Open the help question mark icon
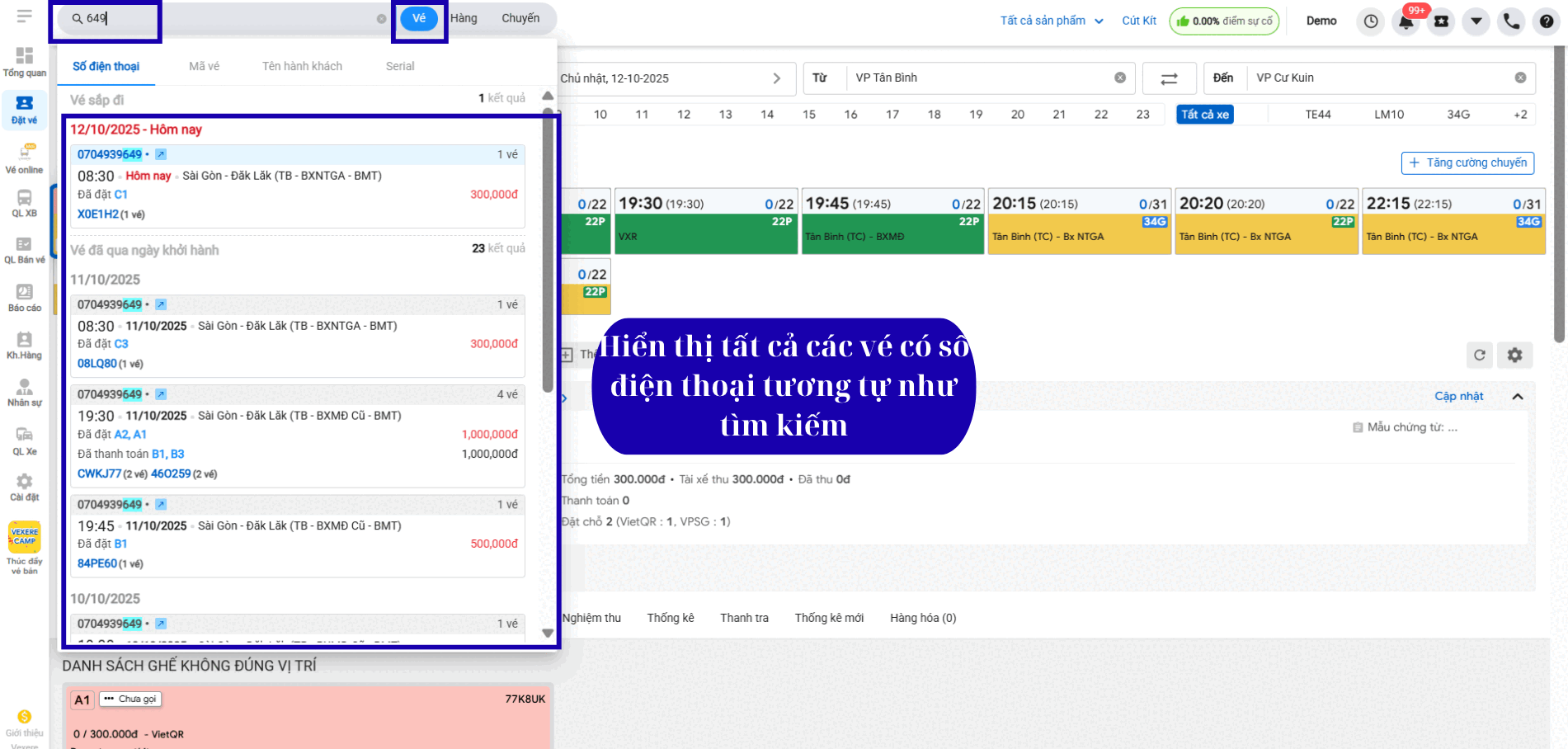Viewport: 1568px width, 749px height. coord(1547,21)
